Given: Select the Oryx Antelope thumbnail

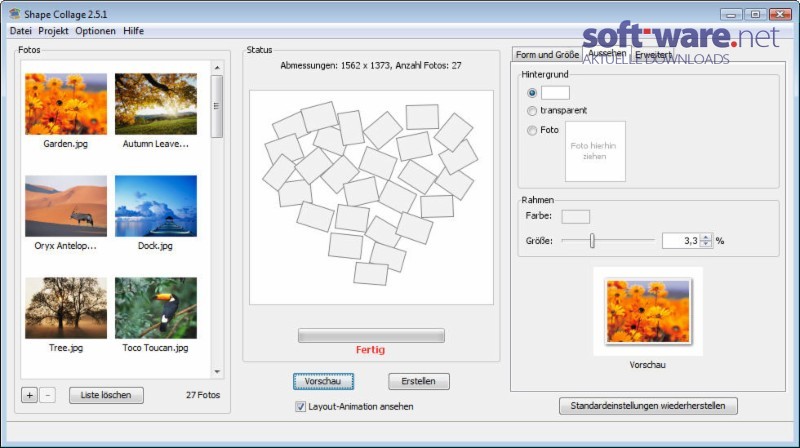Looking at the screenshot, I should (x=66, y=206).
